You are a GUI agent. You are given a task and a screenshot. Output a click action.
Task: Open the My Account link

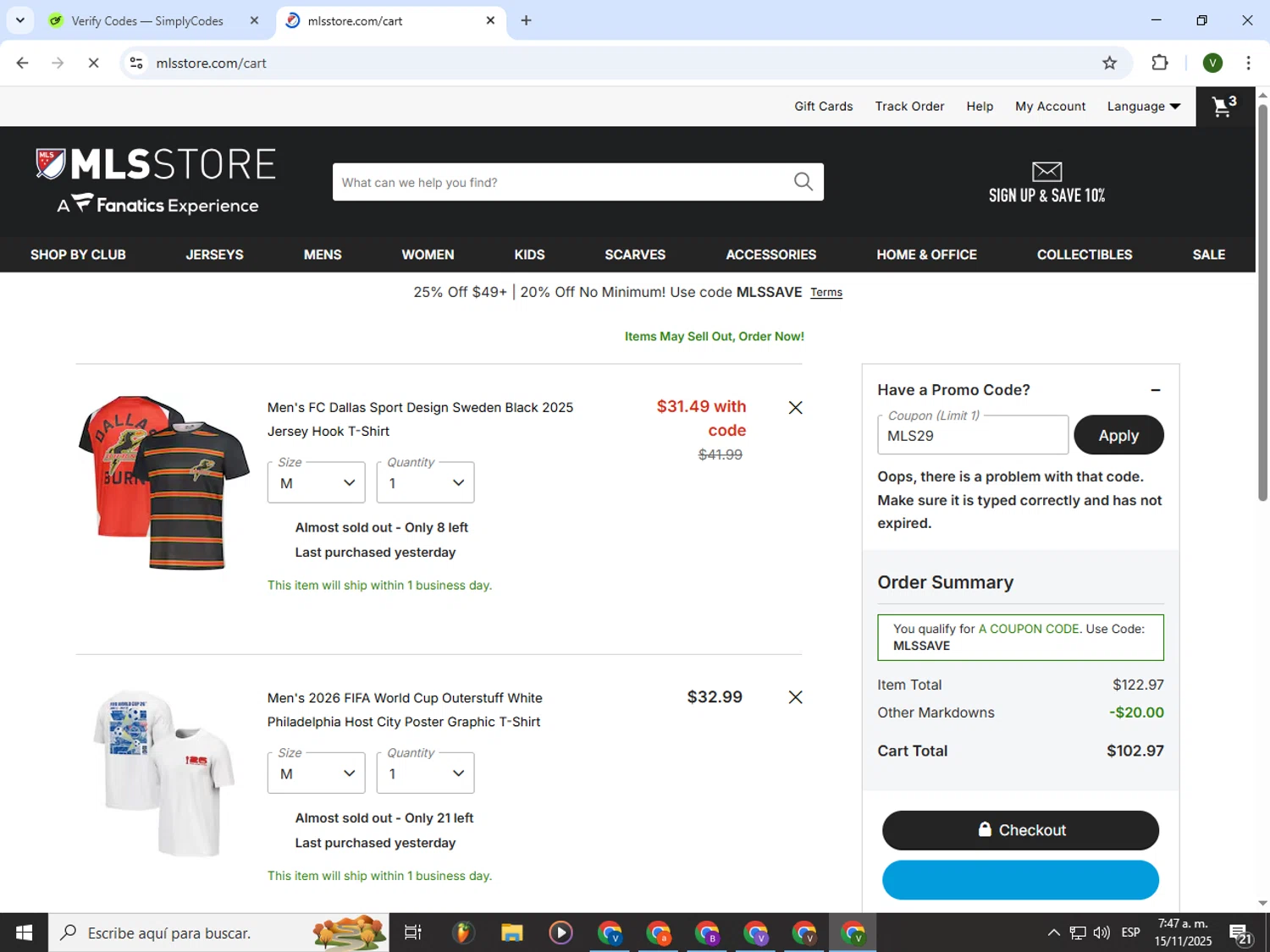point(1050,106)
